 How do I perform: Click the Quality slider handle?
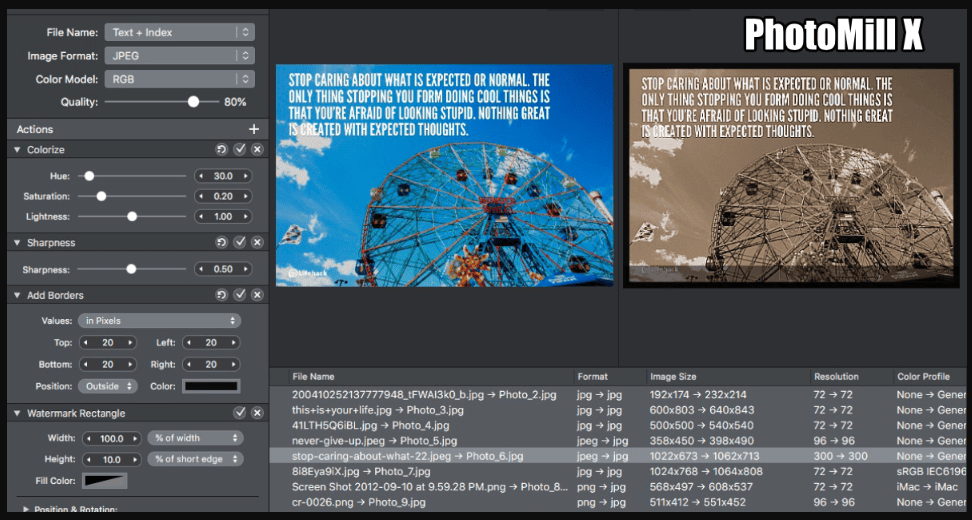(193, 102)
